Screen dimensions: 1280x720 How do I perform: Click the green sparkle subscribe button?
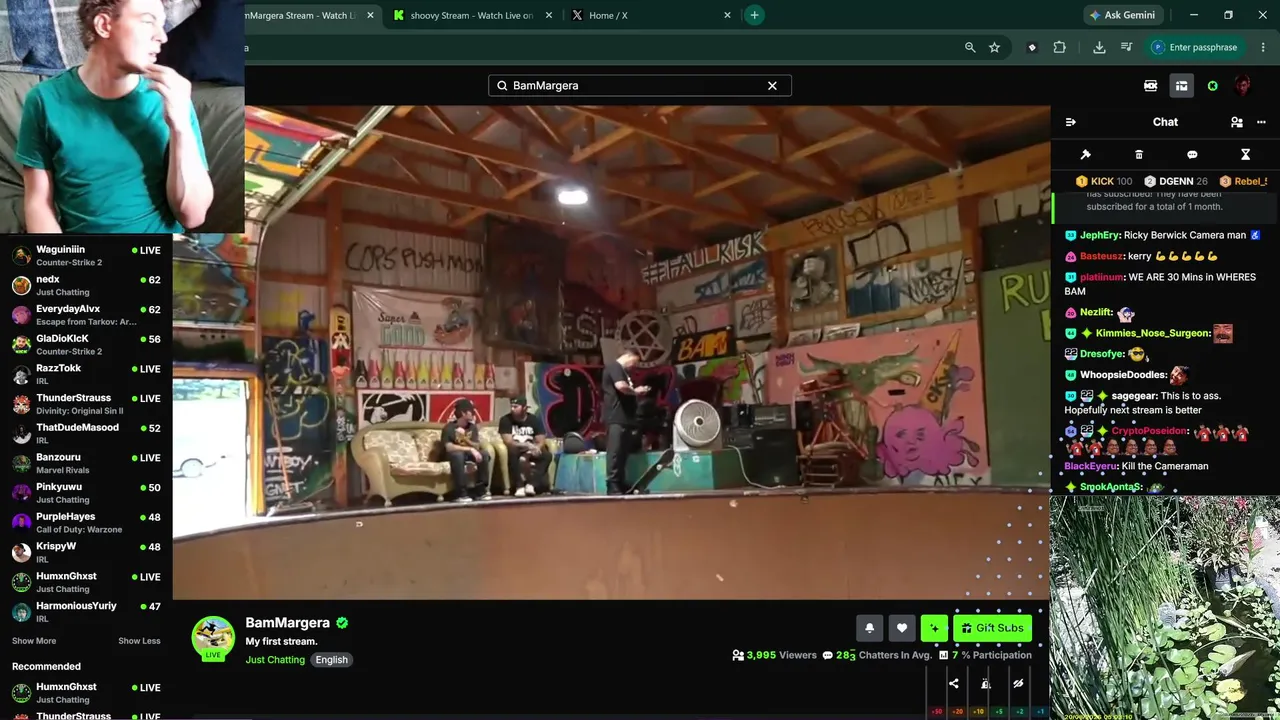(934, 628)
